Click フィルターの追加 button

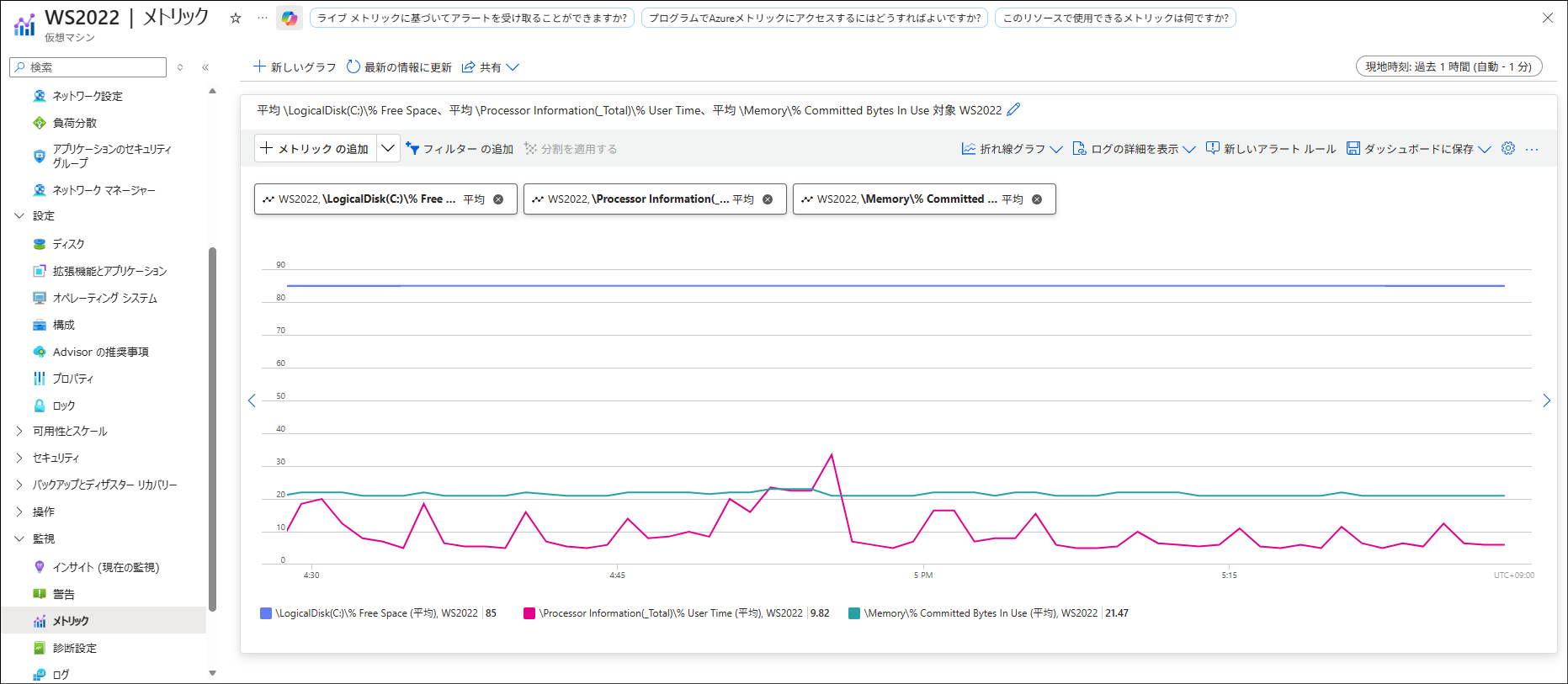pos(460,149)
